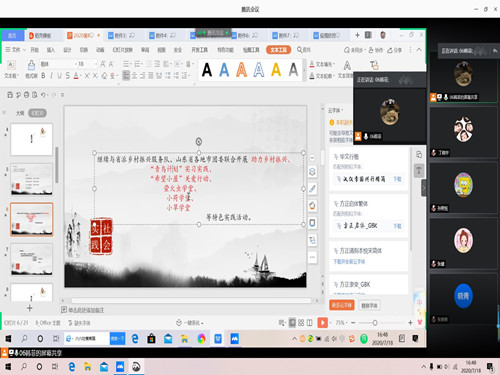
Task: Toggle normal view mode in status bar
Action: point(292,323)
